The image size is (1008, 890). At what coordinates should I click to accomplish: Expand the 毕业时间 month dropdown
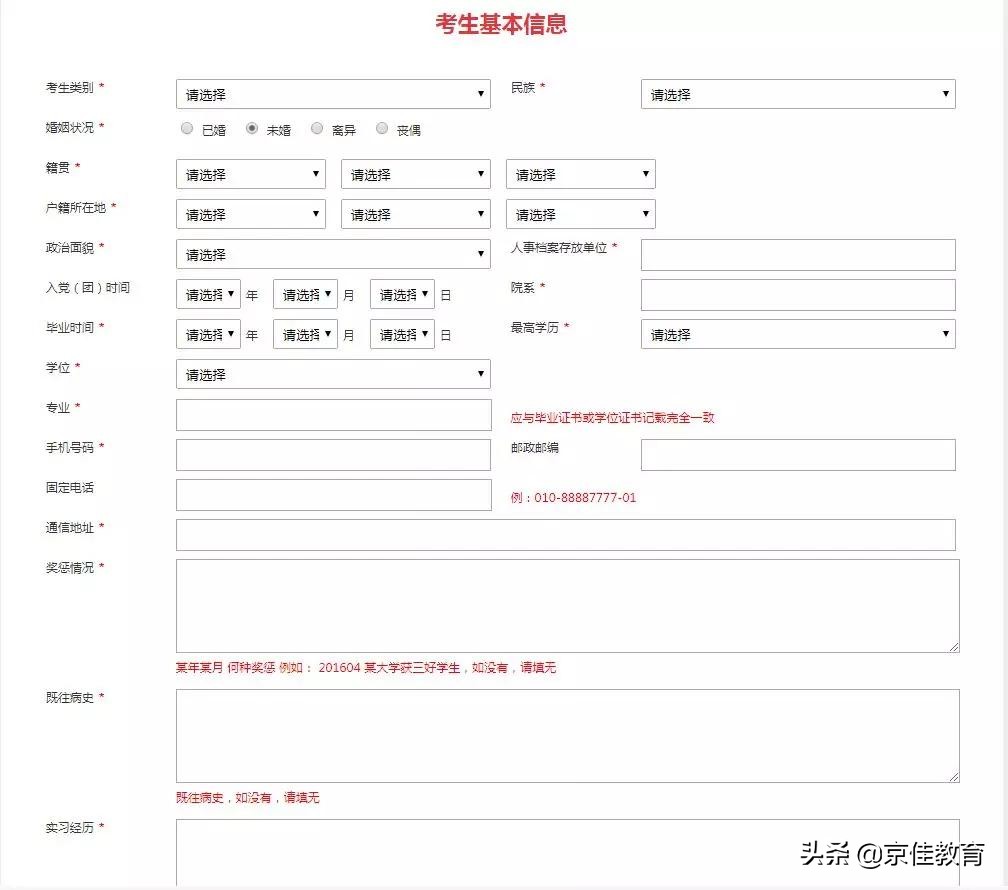coord(305,333)
